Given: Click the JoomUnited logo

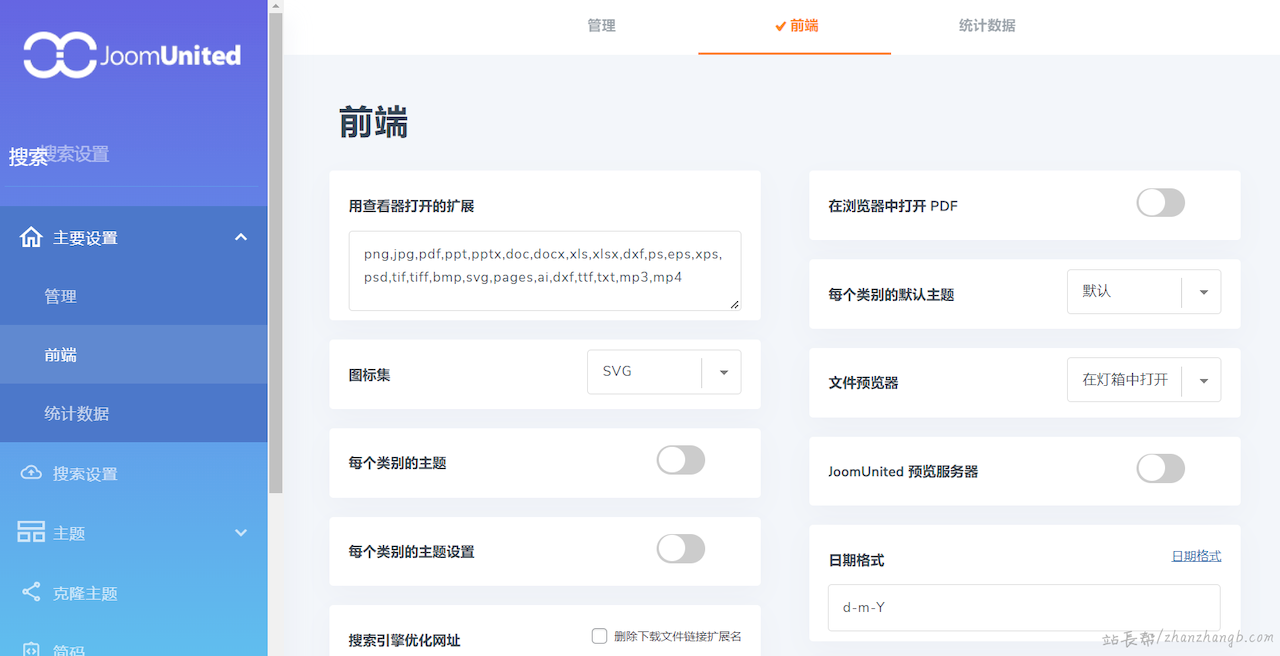Looking at the screenshot, I should click(x=132, y=55).
